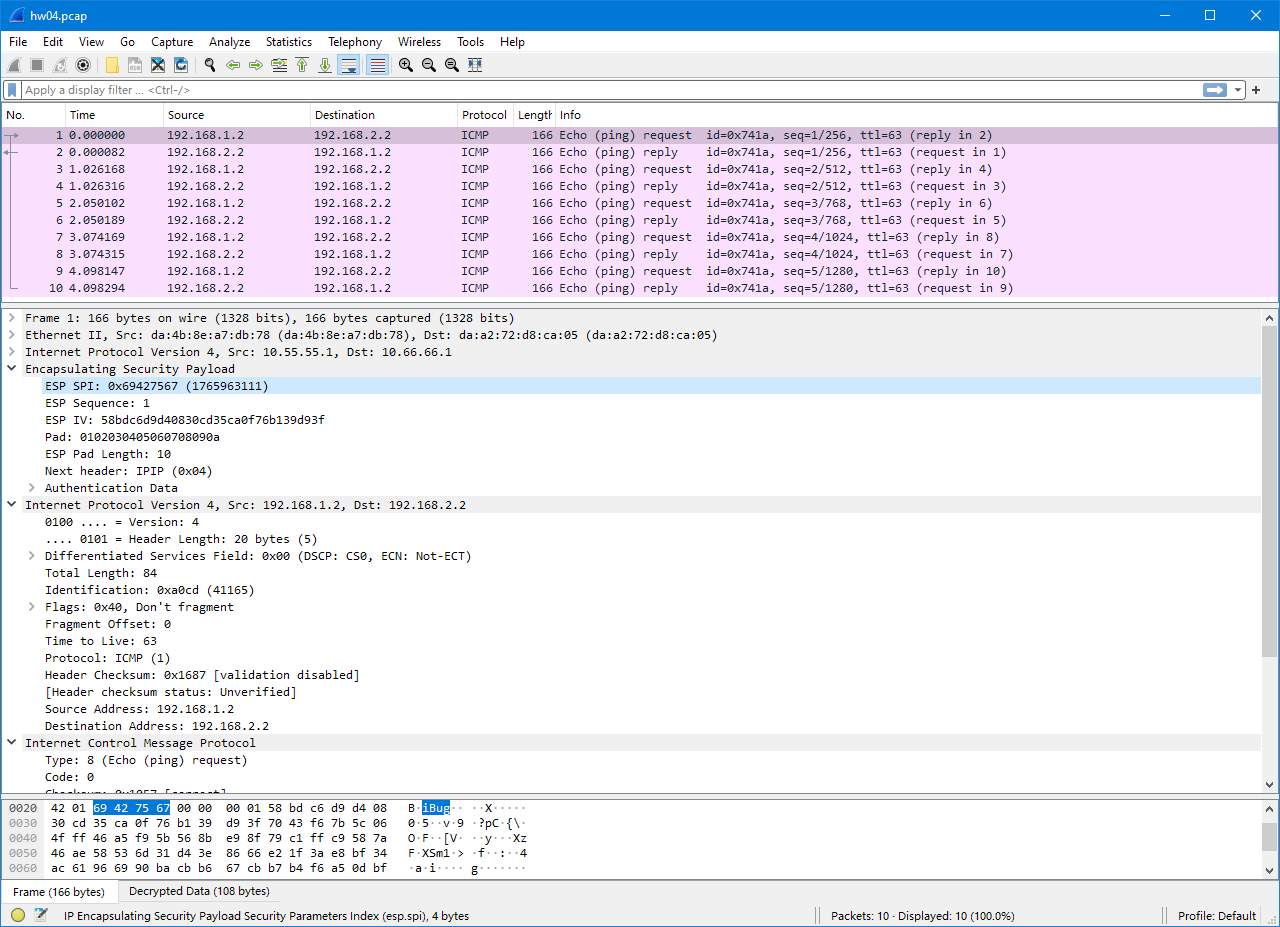The width and height of the screenshot is (1280, 927).
Task: Open a capture file via folder icon
Action: tap(112, 65)
